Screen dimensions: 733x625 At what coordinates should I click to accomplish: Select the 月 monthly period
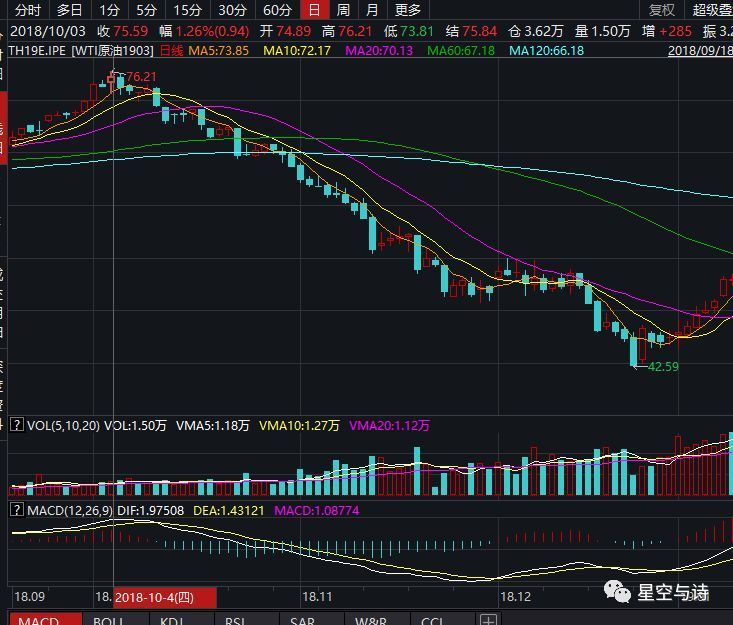click(x=372, y=10)
